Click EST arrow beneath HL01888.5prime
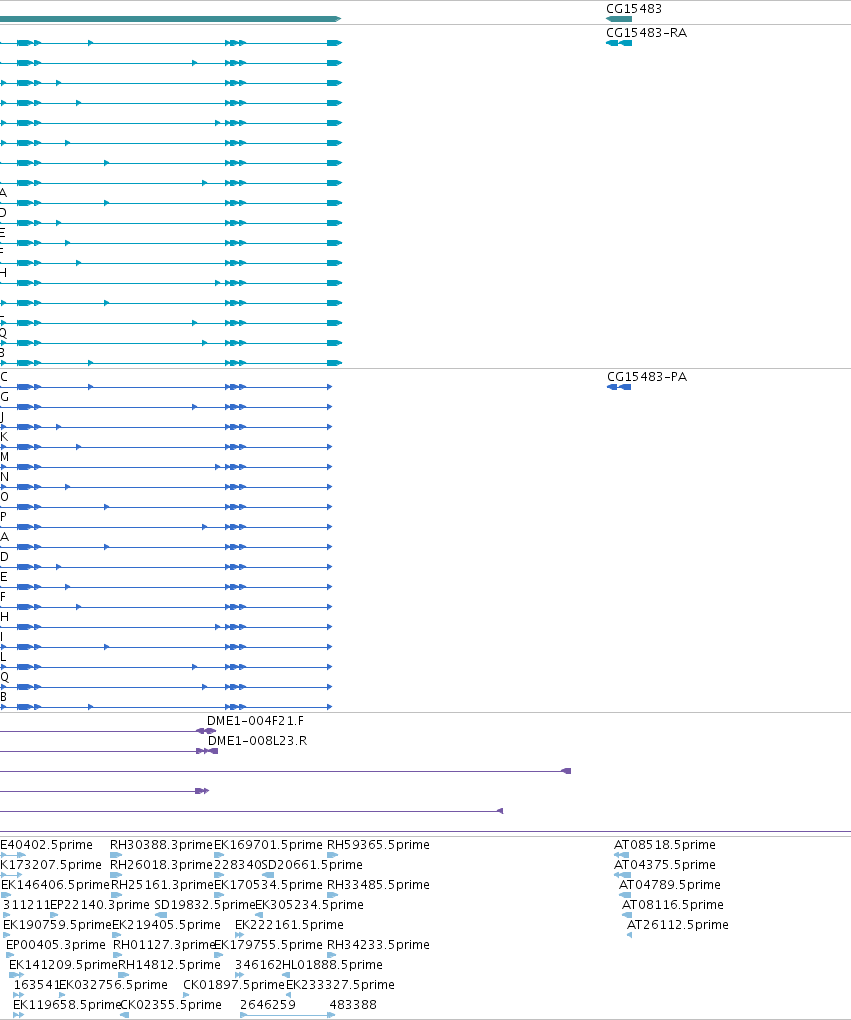 click(x=286, y=975)
